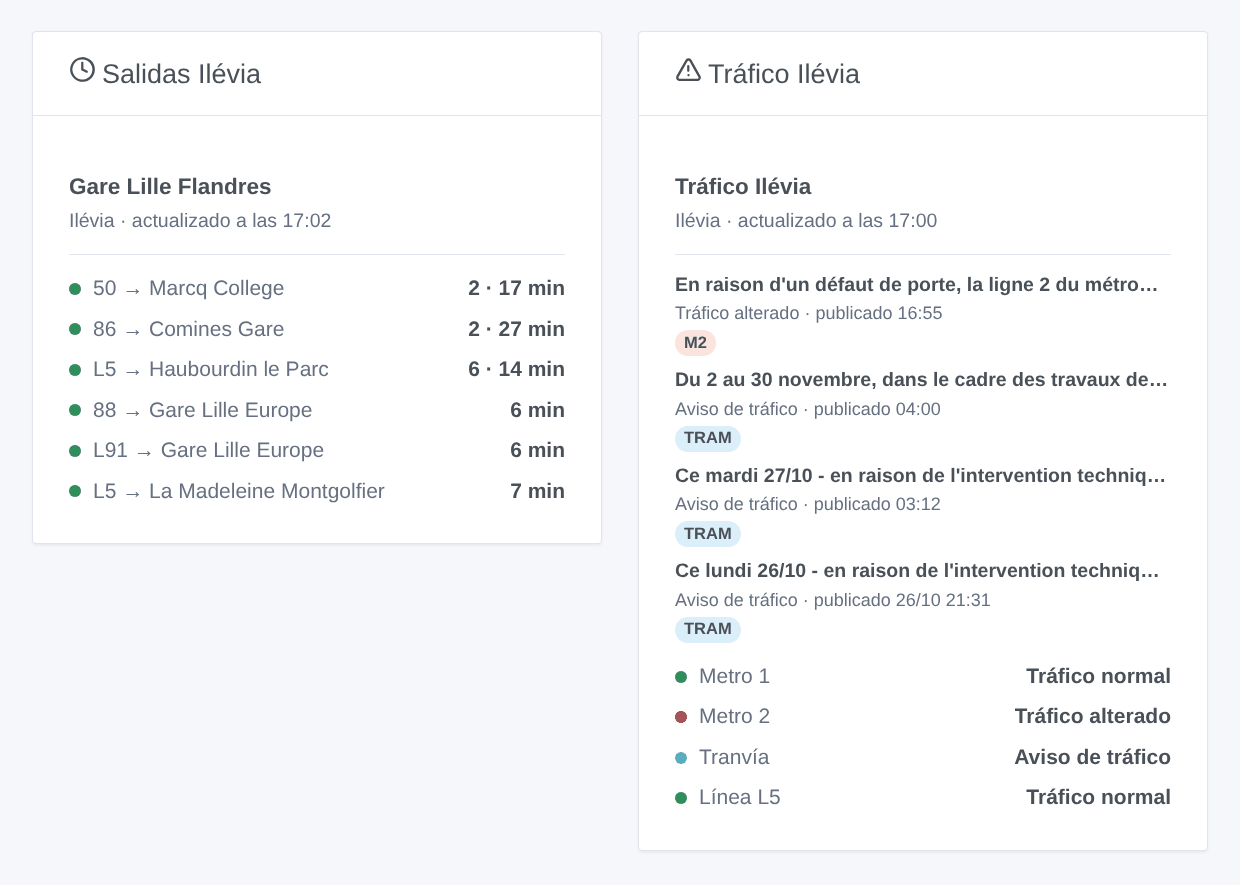Click 'Aviso de tráfico · publicado 03:12' text
The width and height of the screenshot is (1240, 885).
808,504
